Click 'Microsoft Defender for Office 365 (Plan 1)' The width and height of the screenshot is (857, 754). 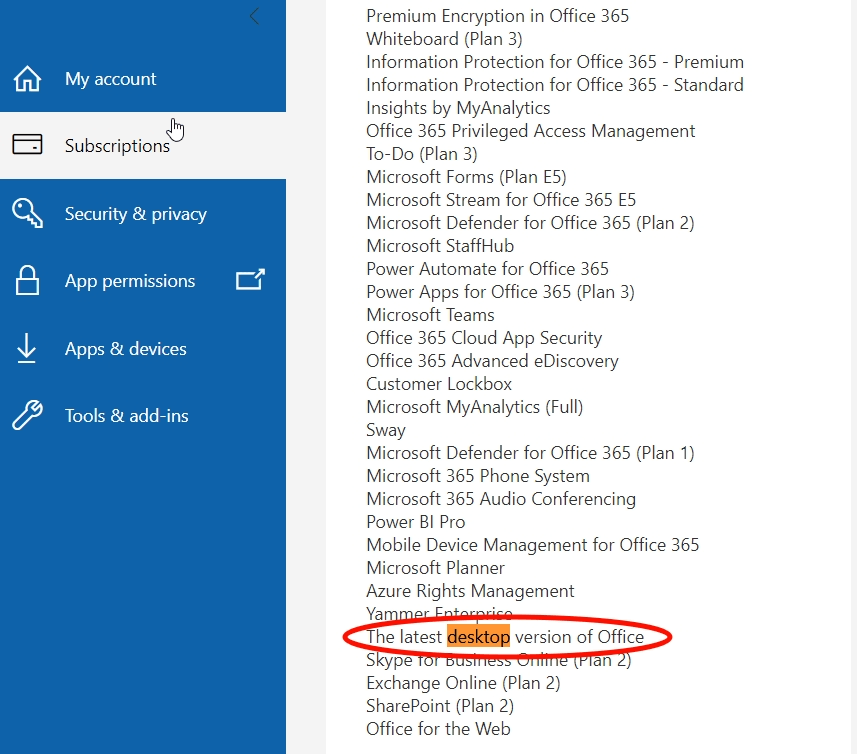[x=530, y=453]
